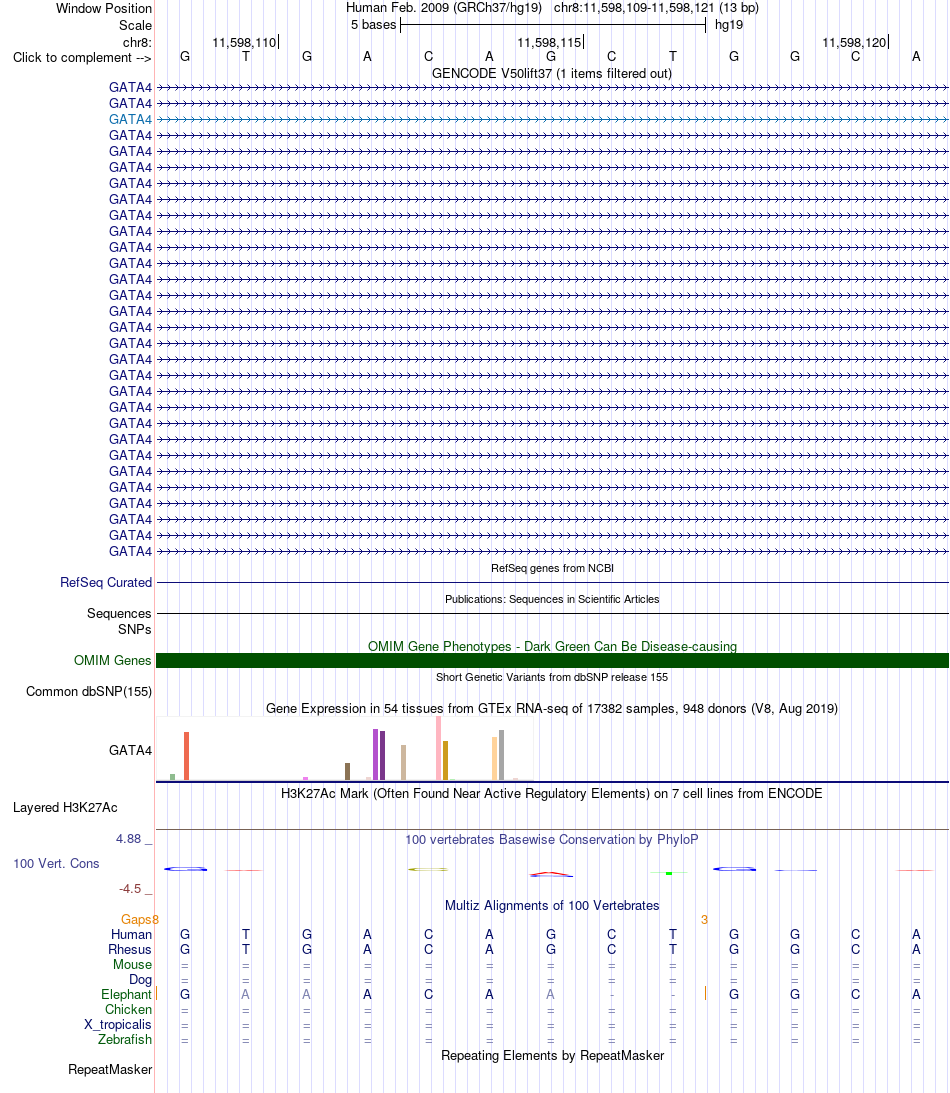
Task: Click the brown bar in GTEx chart
Action: coord(347,772)
